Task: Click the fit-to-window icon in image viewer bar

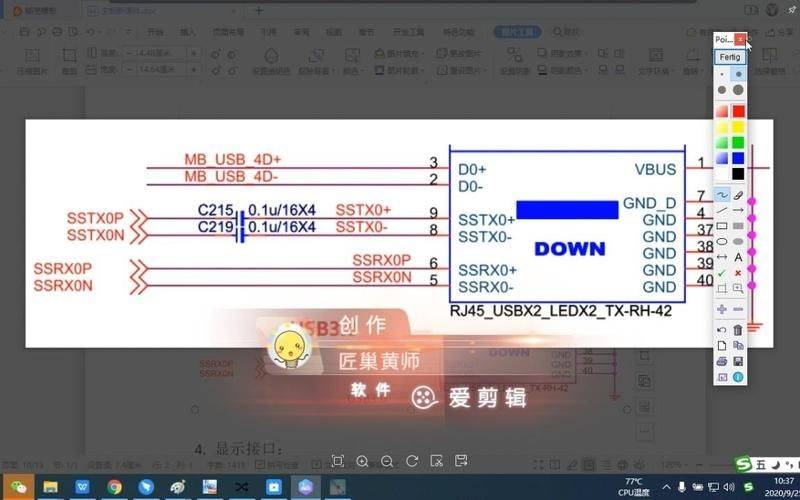Action: (x=337, y=461)
